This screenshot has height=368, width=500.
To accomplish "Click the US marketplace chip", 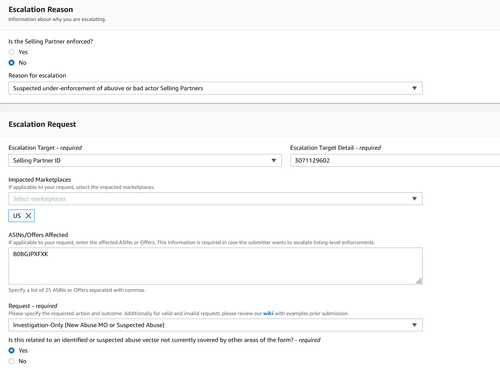I will tap(21, 216).
